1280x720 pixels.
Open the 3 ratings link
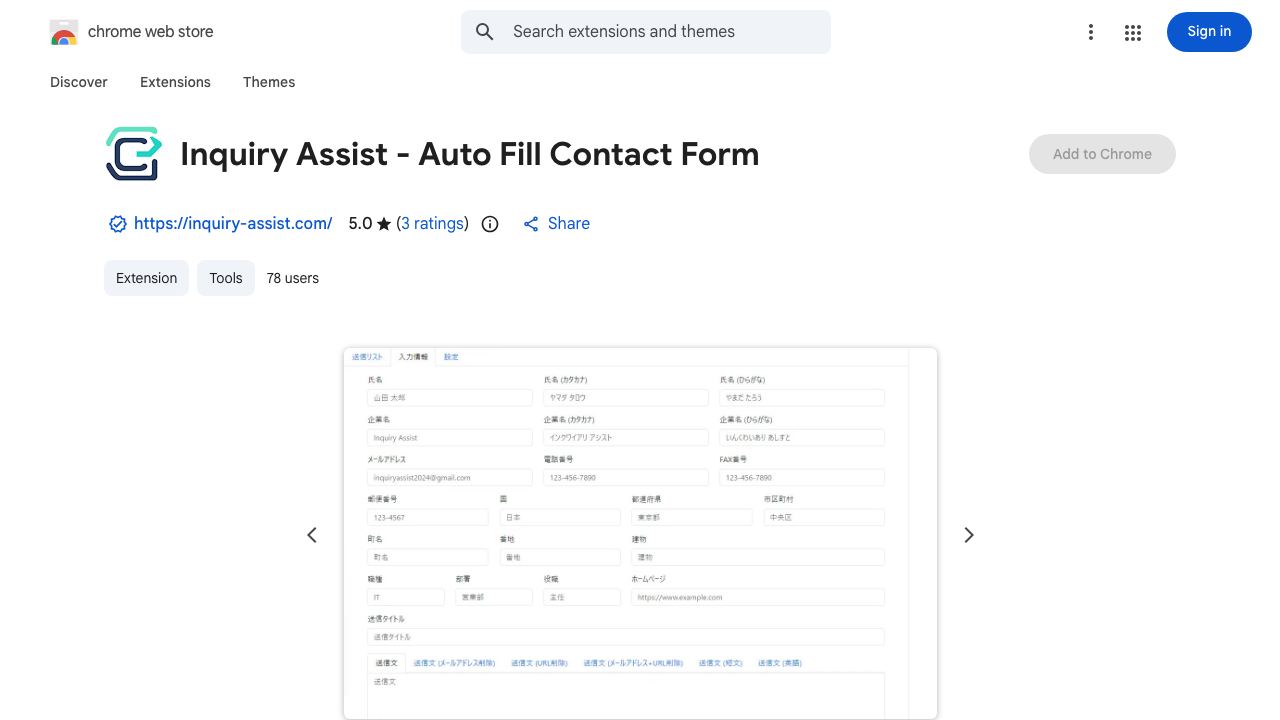(432, 224)
